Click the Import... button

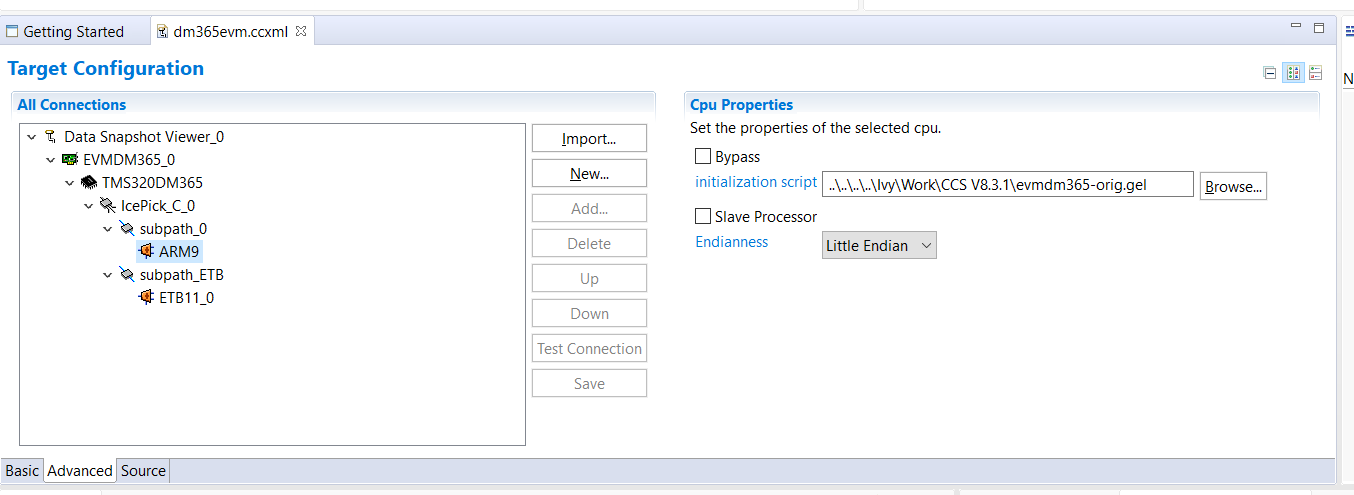(x=589, y=139)
